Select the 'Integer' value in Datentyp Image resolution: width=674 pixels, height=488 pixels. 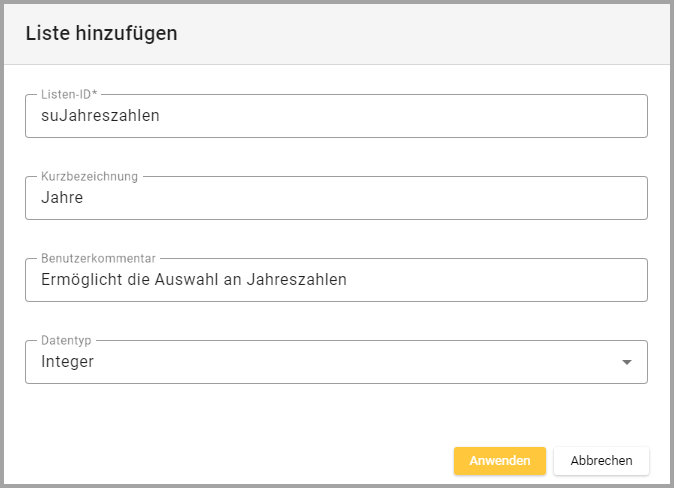tap(67, 362)
